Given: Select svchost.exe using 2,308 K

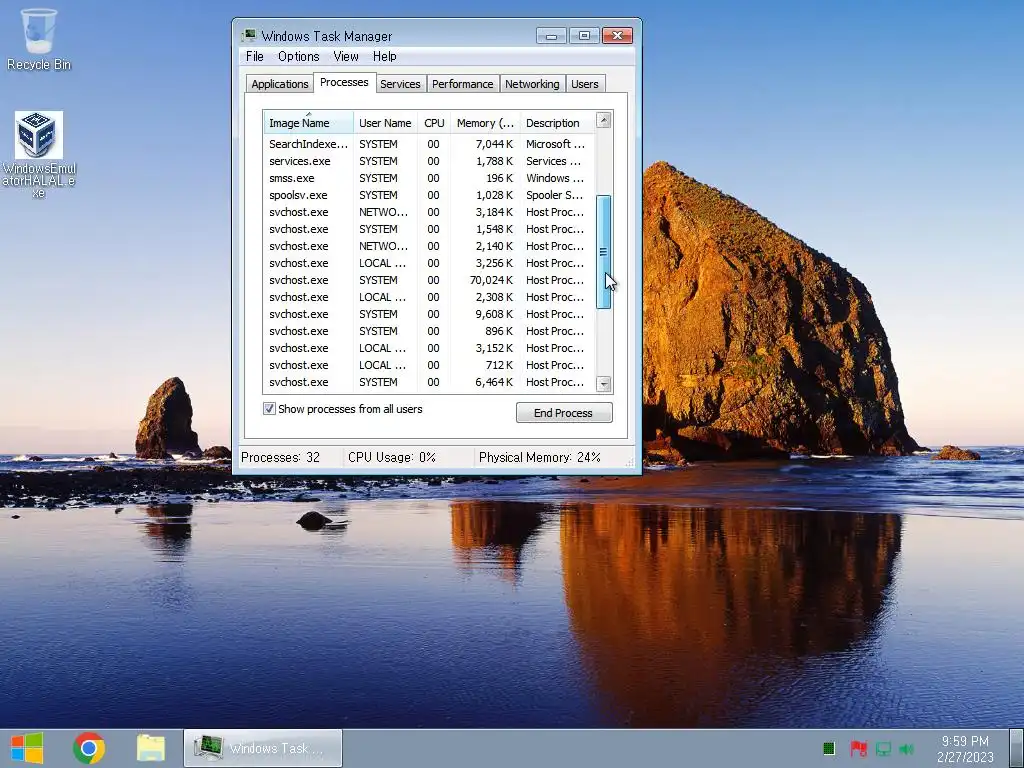Looking at the screenshot, I should point(429,296).
